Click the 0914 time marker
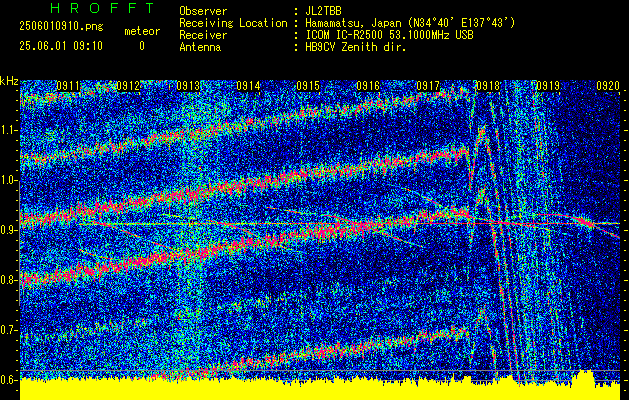629x400 pixels. 248,85
